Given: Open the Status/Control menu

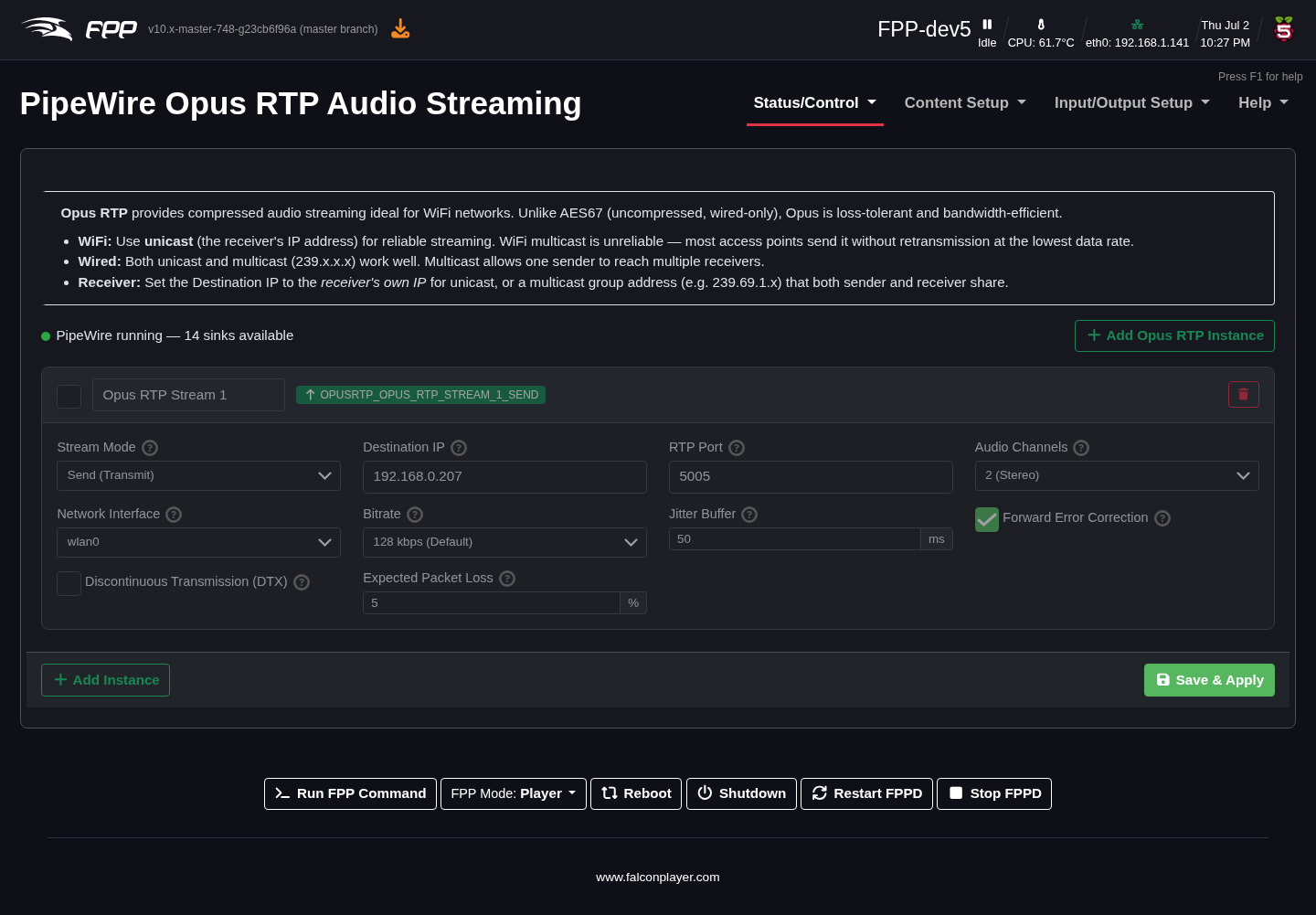Looking at the screenshot, I should click(815, 103).
